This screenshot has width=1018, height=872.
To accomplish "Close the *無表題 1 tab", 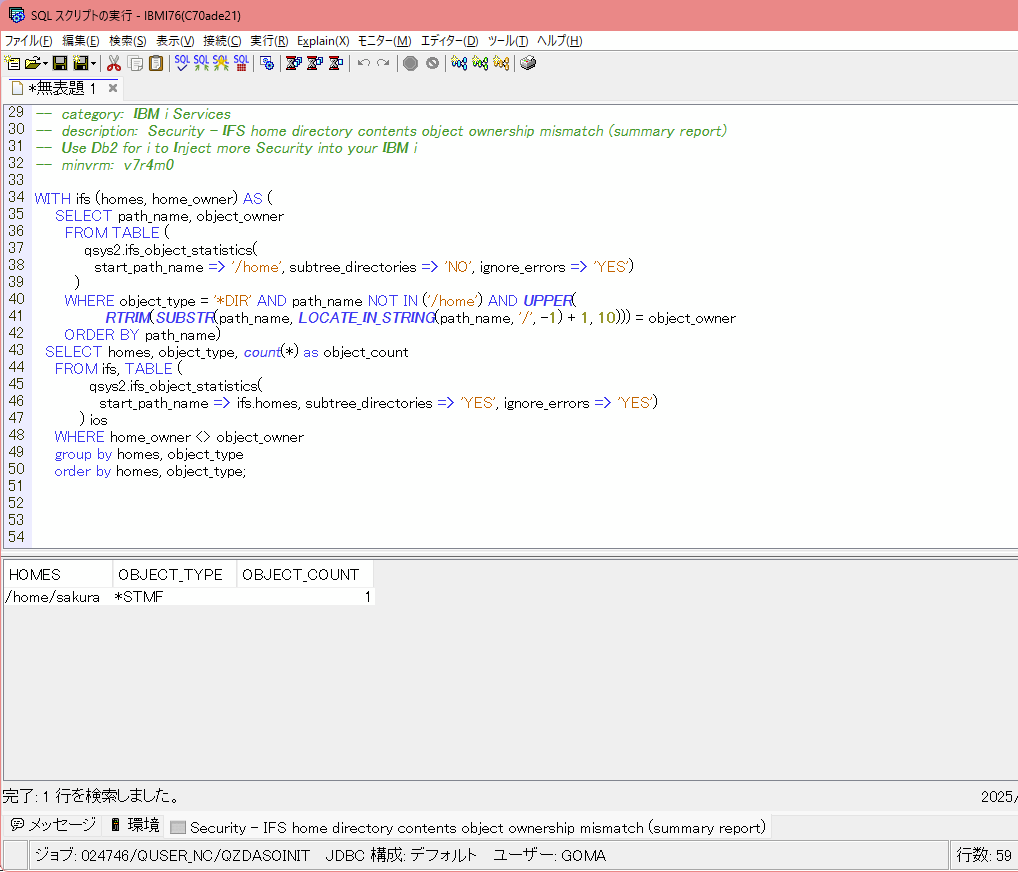I will coord(113,88).
